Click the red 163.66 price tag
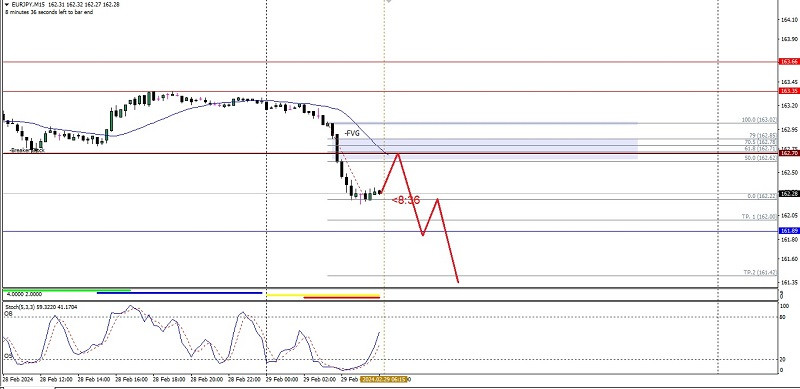The height and width of the screenshot is (389, 800). (x=789, y=62)
